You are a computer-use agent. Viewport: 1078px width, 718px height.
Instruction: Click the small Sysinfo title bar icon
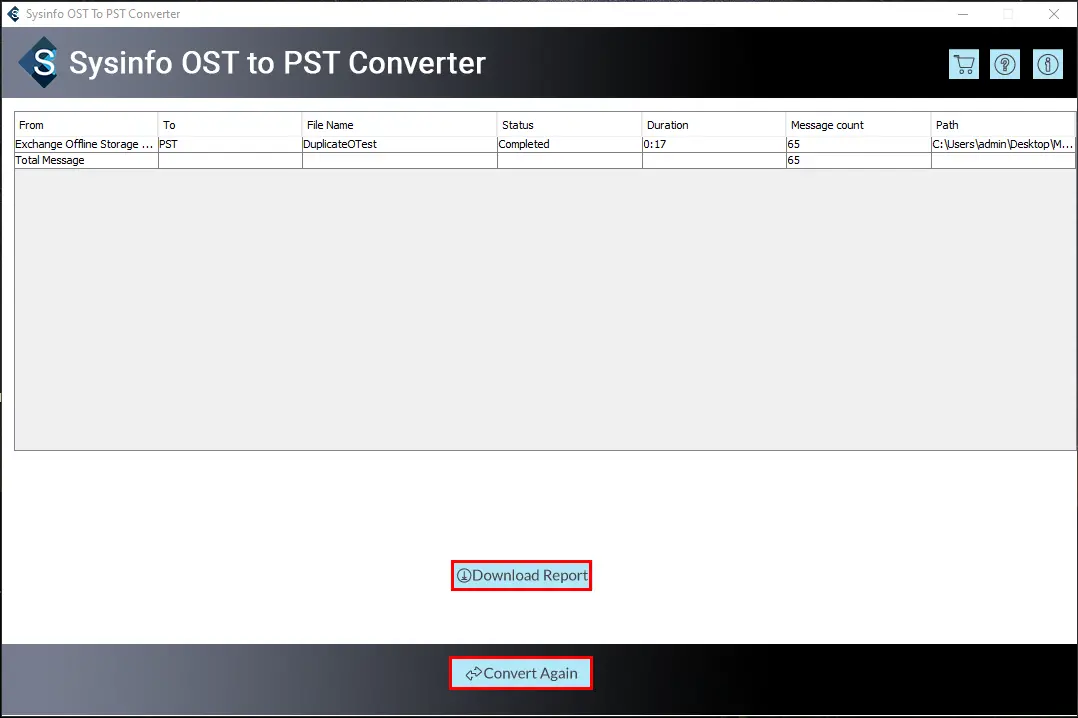tap(13, 14)
